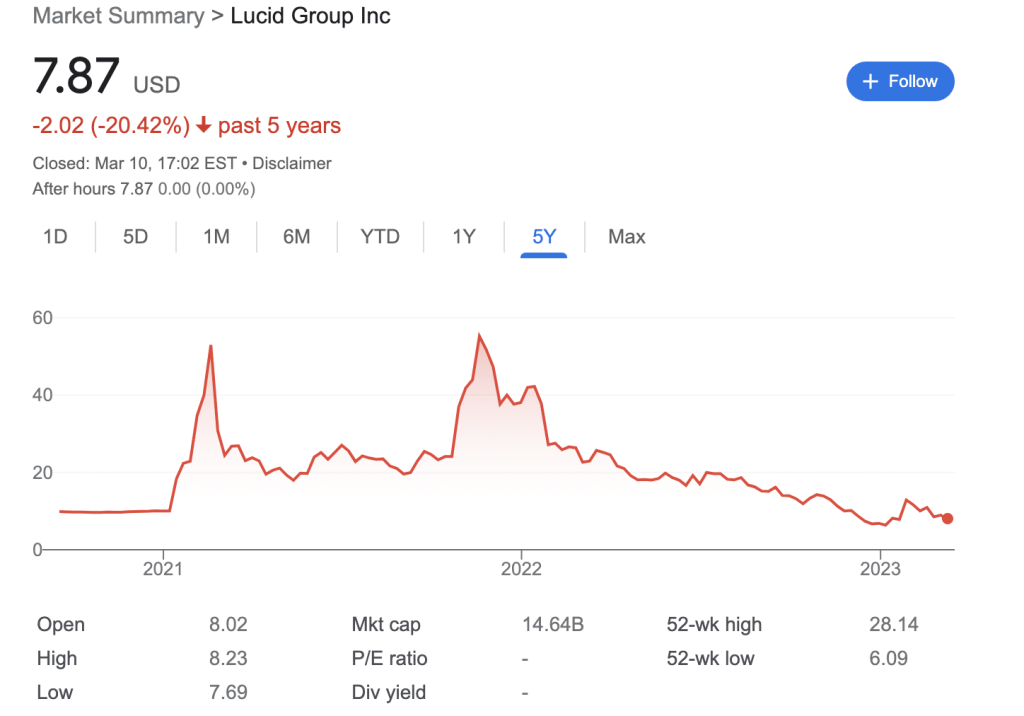
Task: Choose the 1Y range tab
Action: click(x=464, y=237)
